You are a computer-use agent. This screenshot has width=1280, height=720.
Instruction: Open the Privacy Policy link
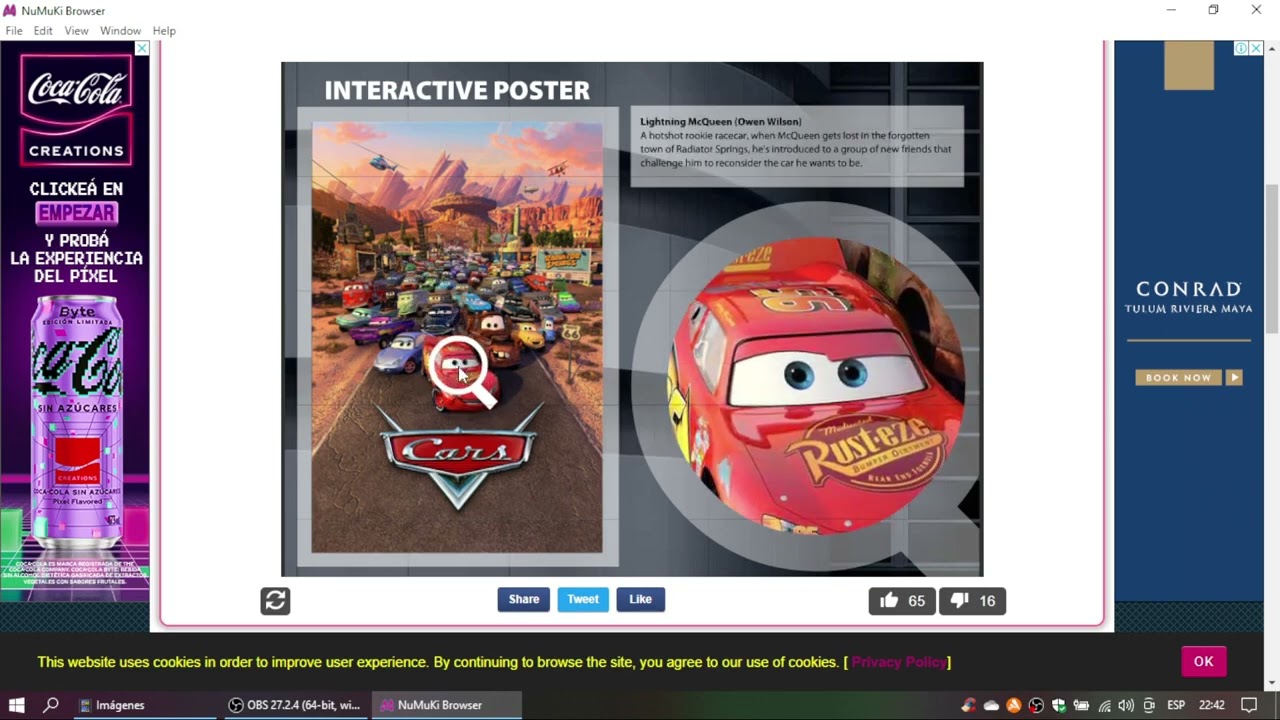pyautogui.click(x=899, y=662)
